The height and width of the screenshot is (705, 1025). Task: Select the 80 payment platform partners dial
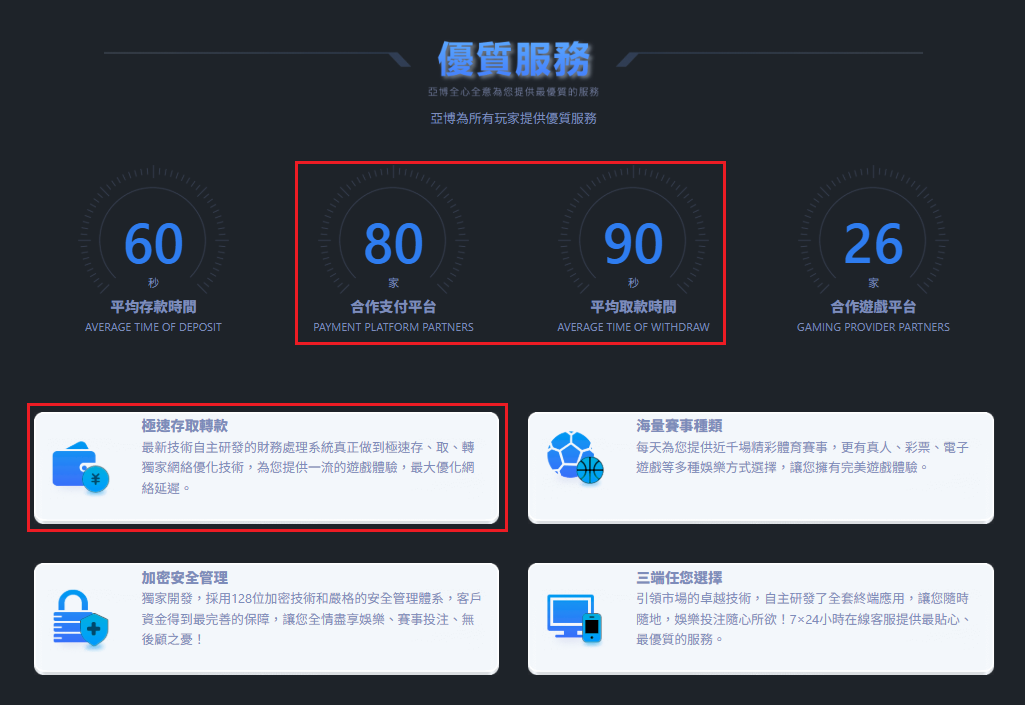tap(393, 240)
